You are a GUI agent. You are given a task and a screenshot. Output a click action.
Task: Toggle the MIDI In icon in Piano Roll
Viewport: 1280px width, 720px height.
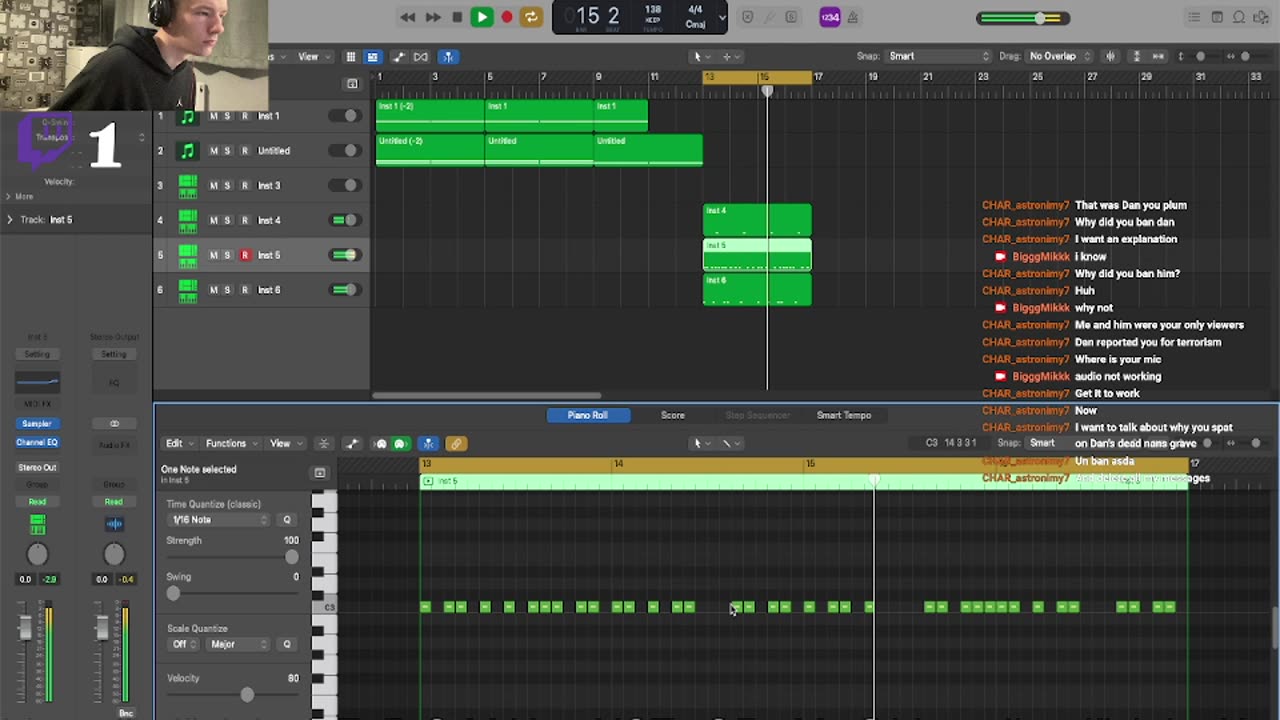[x=381, y=444]
